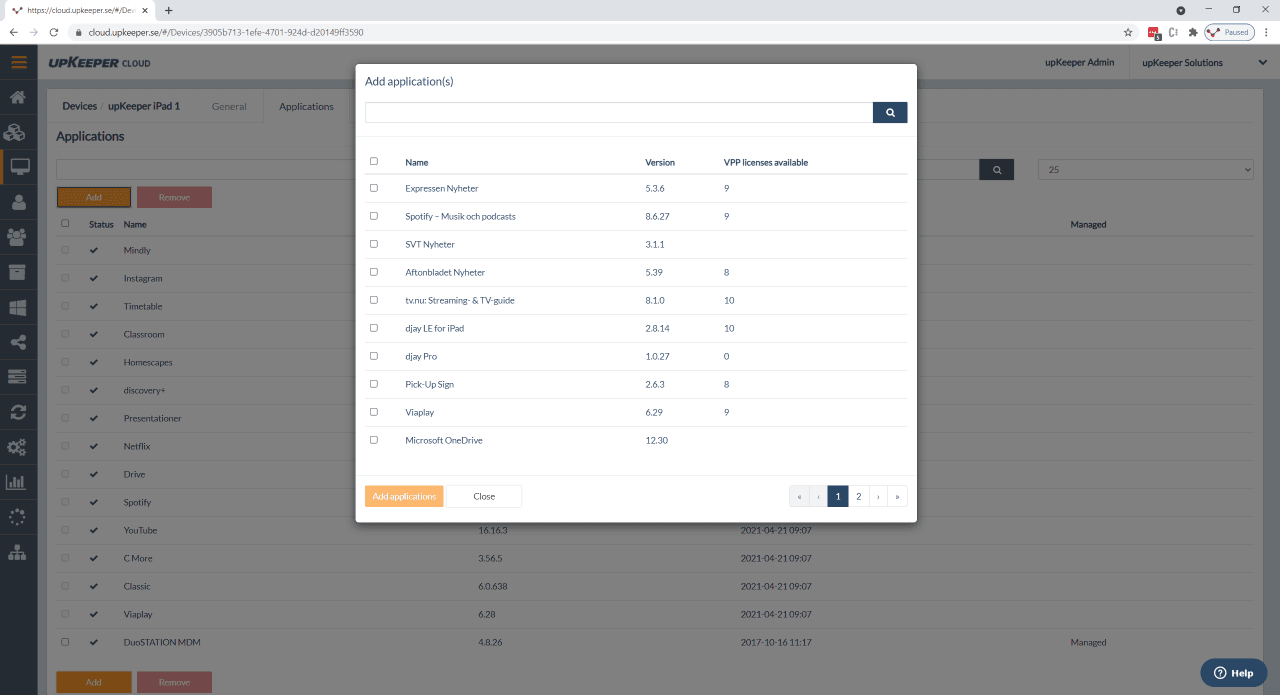The height and width of the screenshot is (695, 1280).
Task: Check the DuoSTATION MDM row checkbox
Action: 65,642
